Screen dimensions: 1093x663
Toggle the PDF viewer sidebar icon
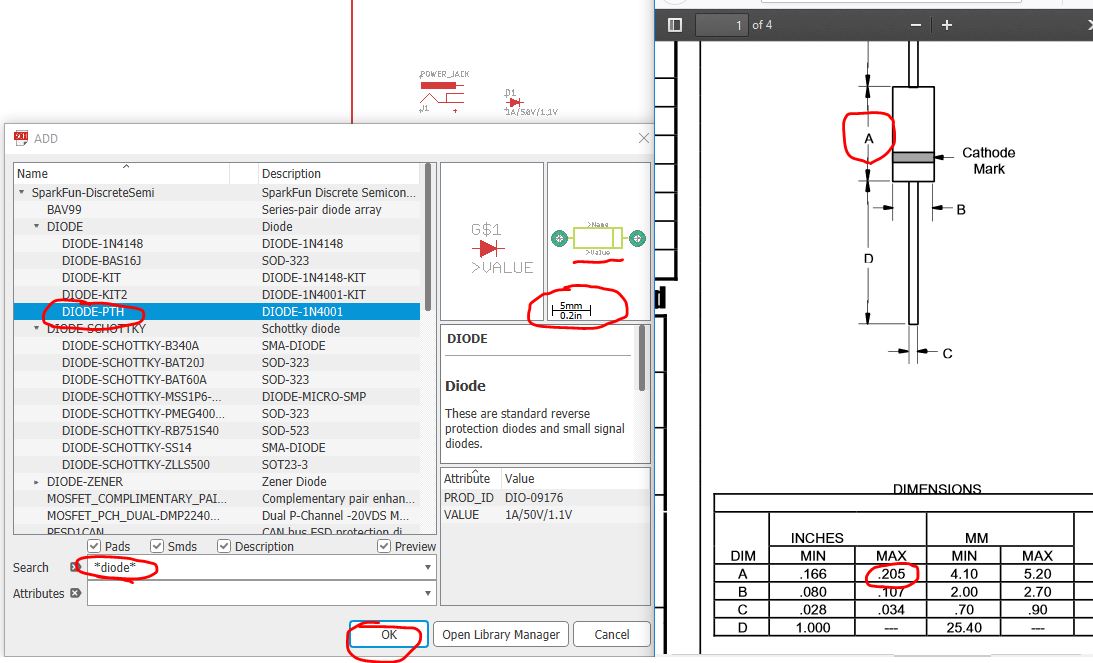point(675,25)
